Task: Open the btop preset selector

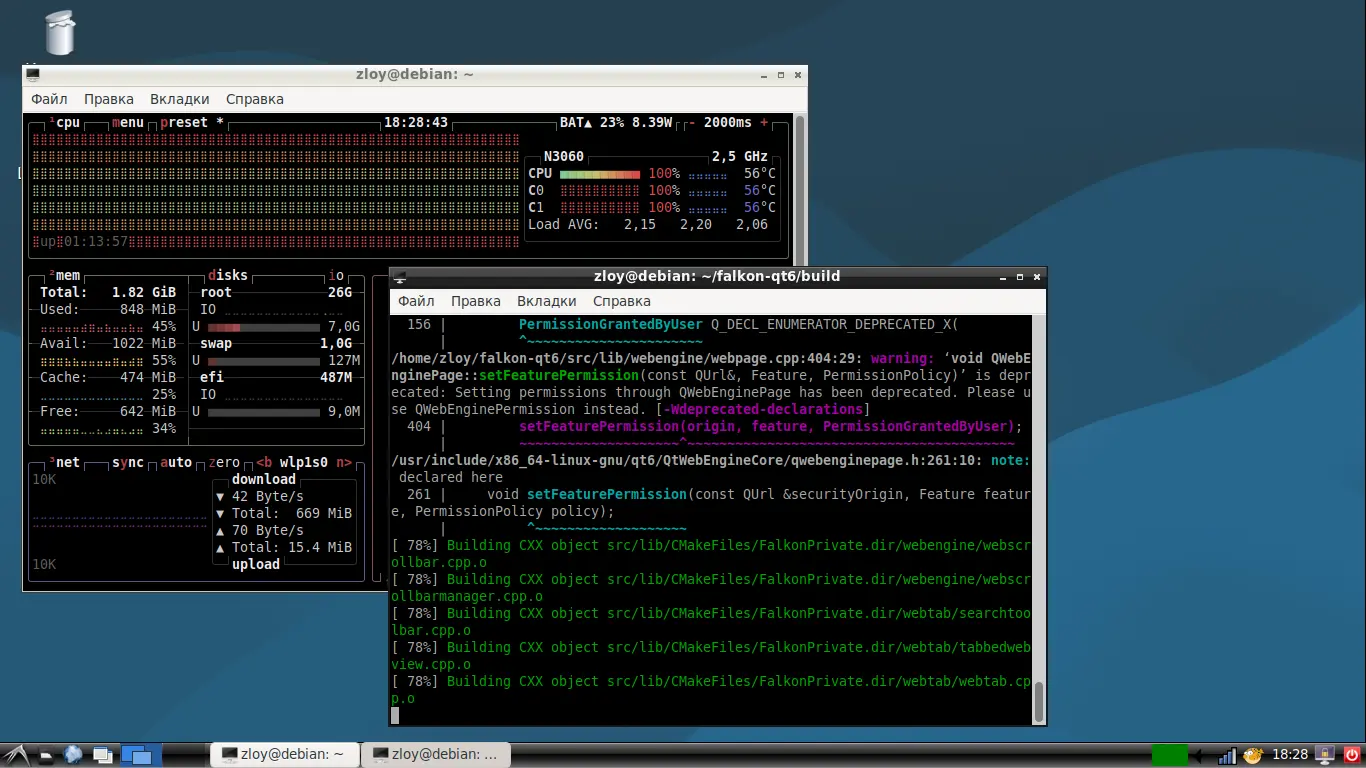Action: click(184, 122)
